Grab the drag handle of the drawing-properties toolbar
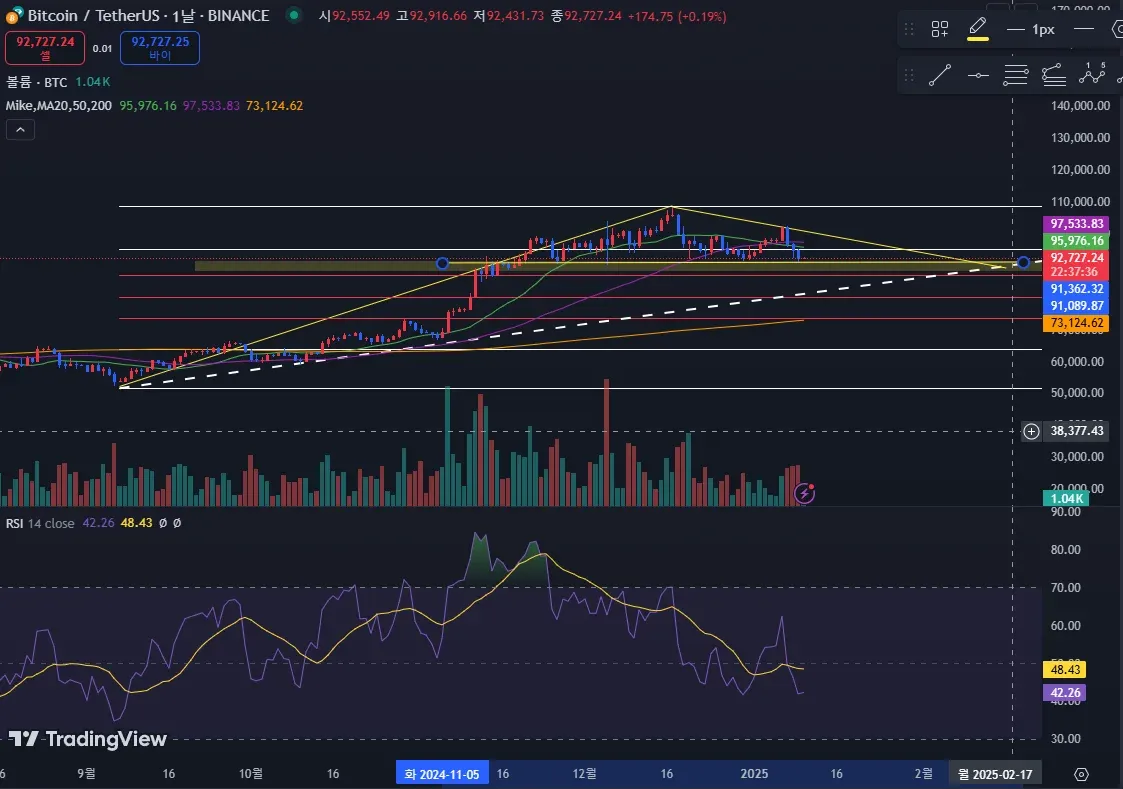 [x=909, y=29]
